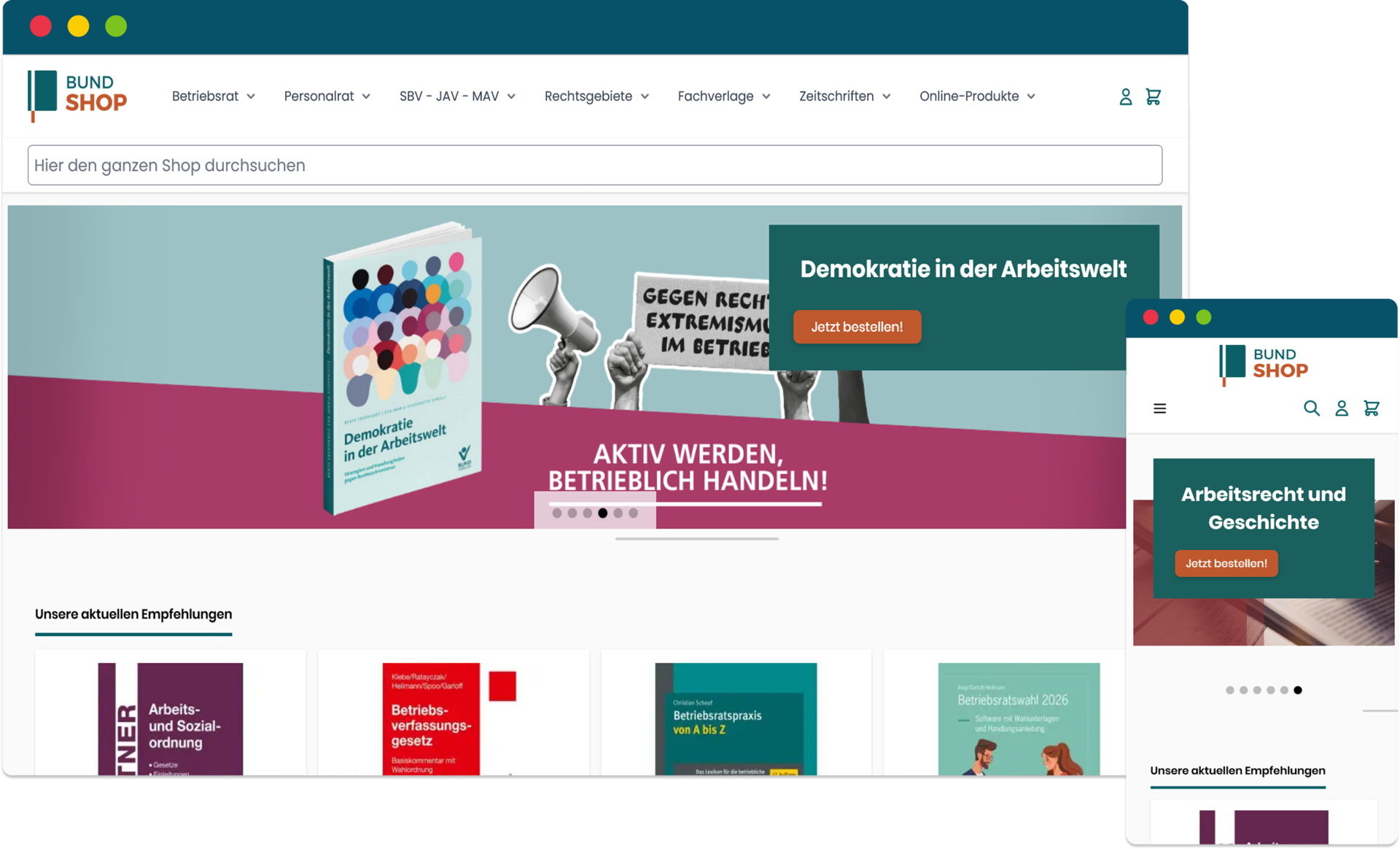Open the mobile user account icon
1400x849 pixels.
[1341, 408]
